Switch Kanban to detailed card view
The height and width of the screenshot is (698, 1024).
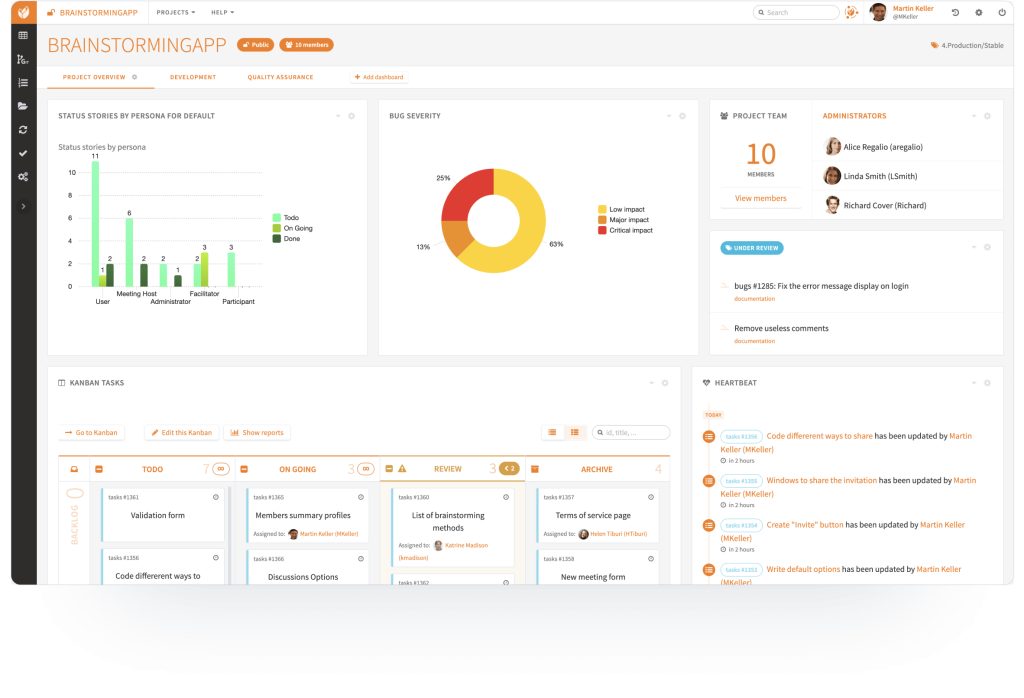(575, 432)
